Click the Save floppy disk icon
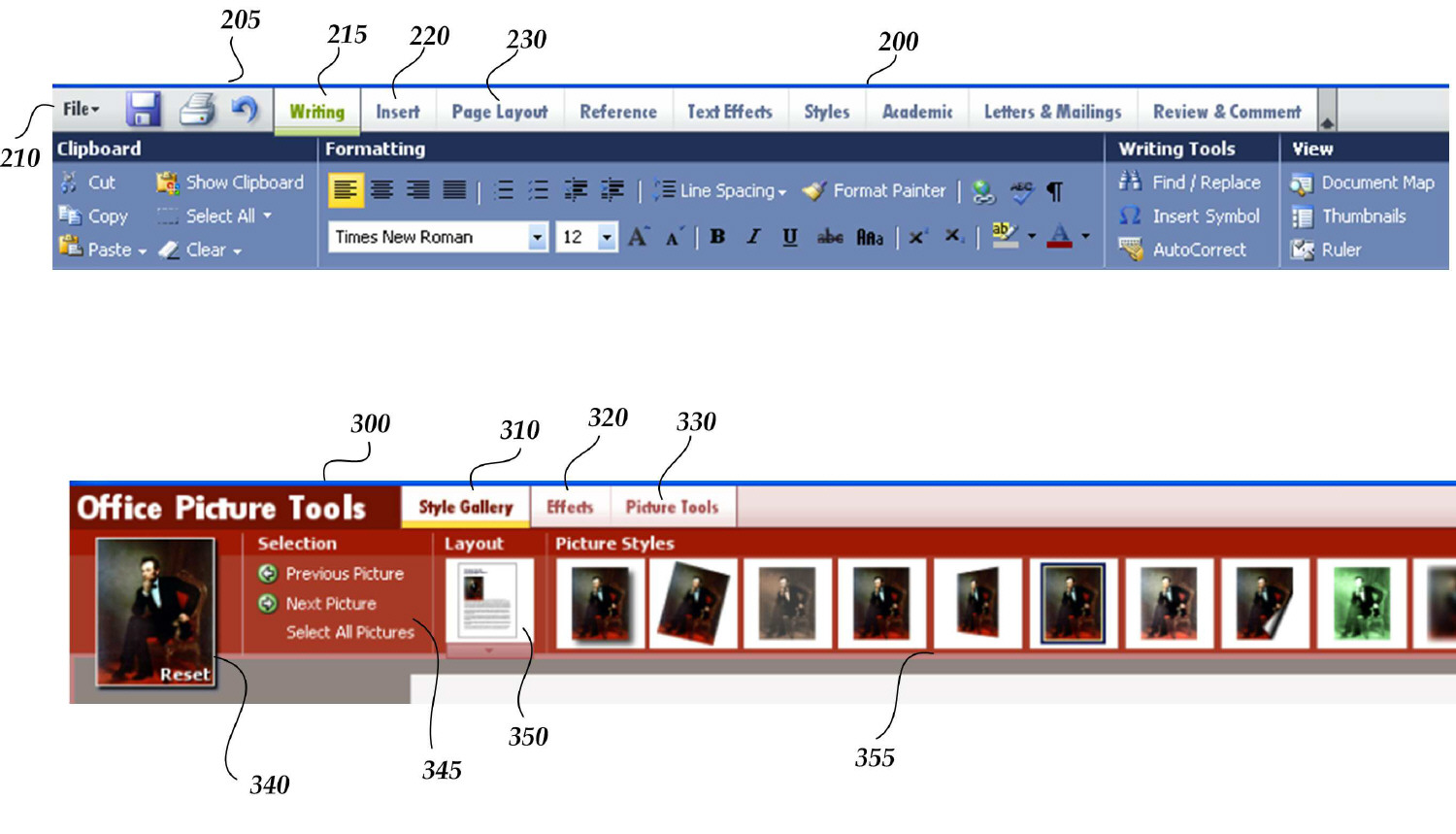The width and height of the screenshot is (1456, 834). coord(143,110)
